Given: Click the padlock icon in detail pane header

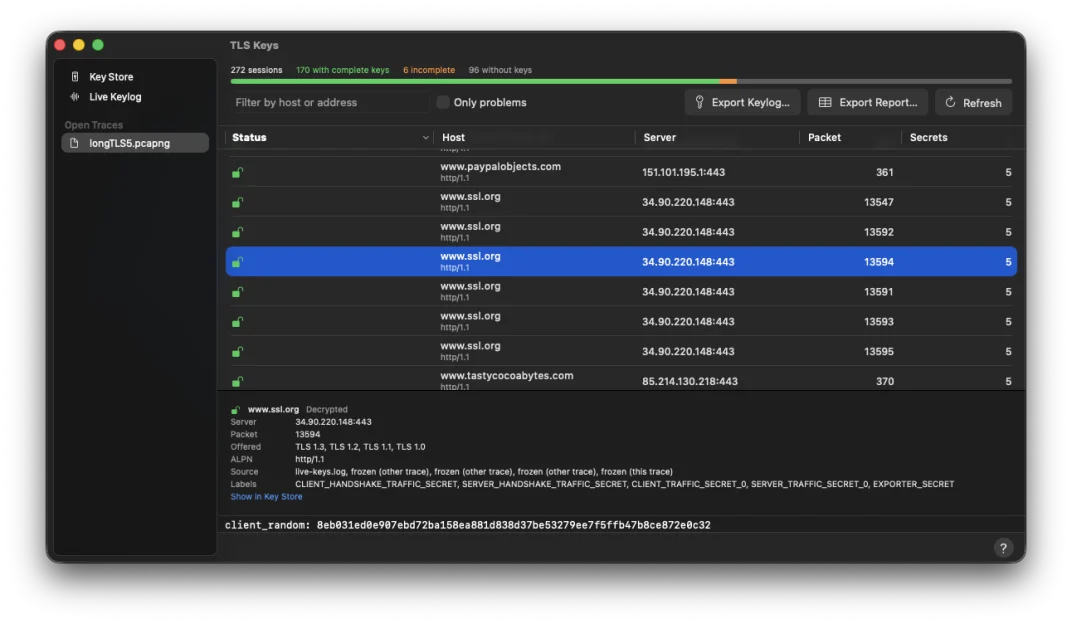Looking at the screenshot, I should (235, 410).
